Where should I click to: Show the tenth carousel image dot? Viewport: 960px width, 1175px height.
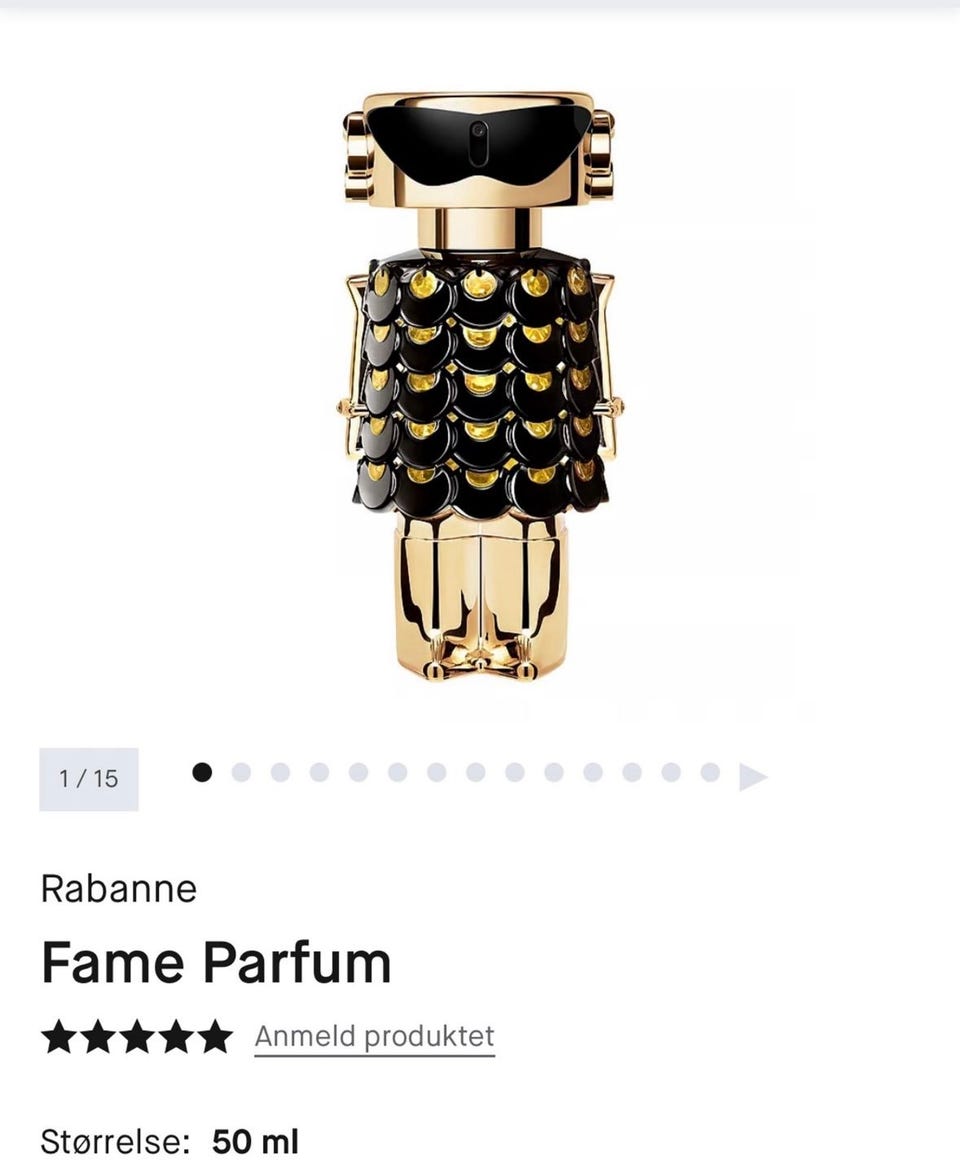[554, 772]
